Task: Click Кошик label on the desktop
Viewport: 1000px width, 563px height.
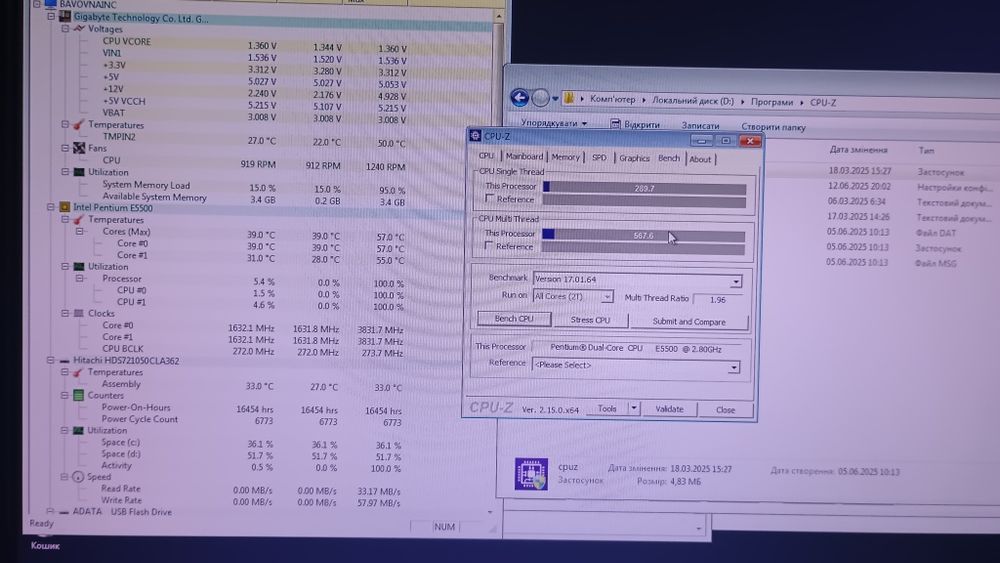Action: click(45, 546)
